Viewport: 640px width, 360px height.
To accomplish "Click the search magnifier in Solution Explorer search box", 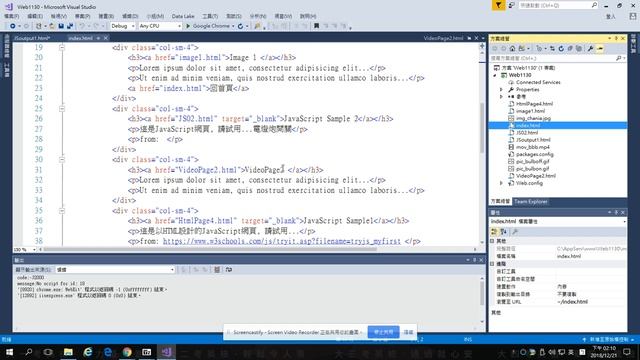I will click(x=618, y=58).
